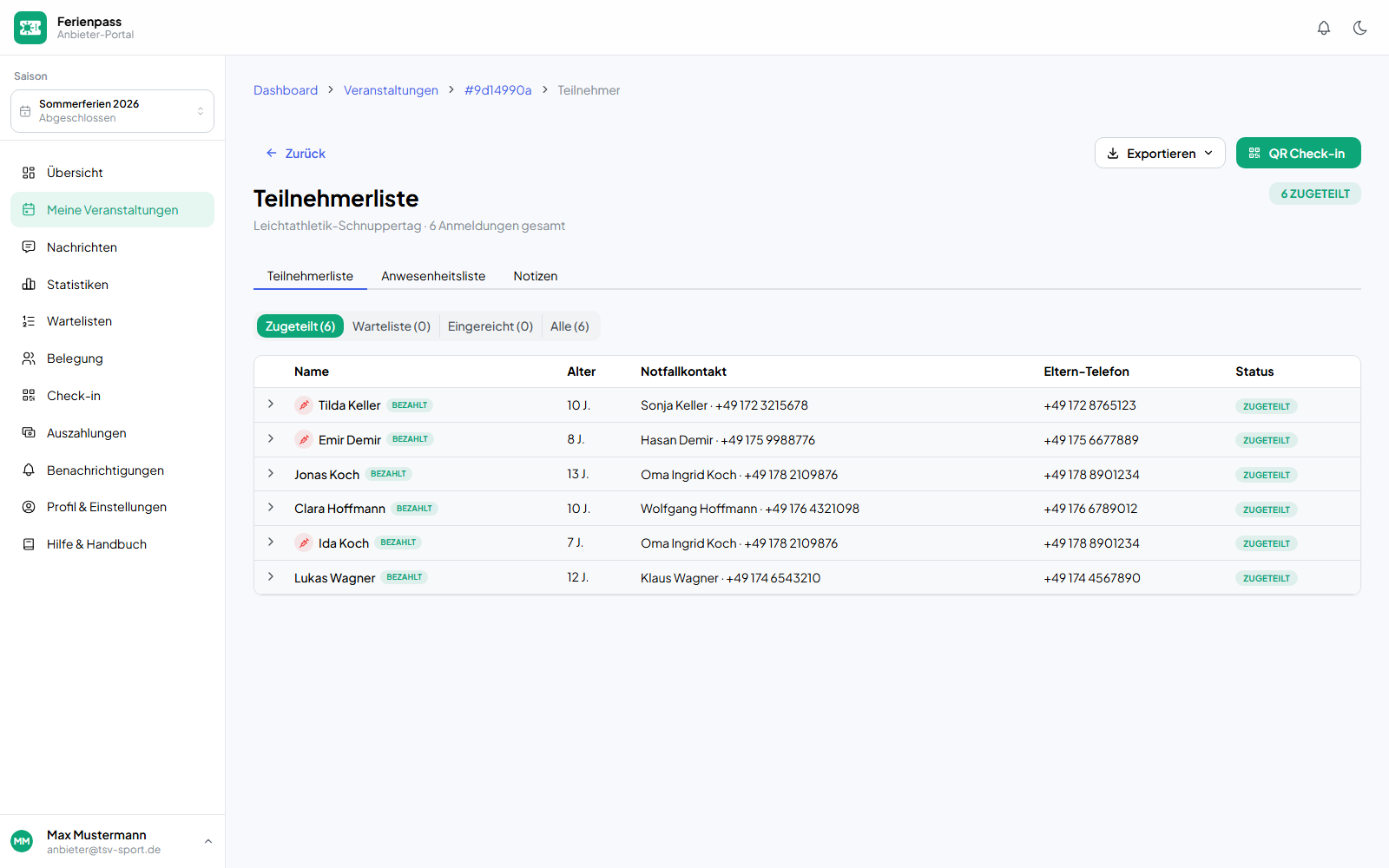Open the Sommerferien 2026 season selector
Screen dimensions: 1389x868
(x=112, y=111)
